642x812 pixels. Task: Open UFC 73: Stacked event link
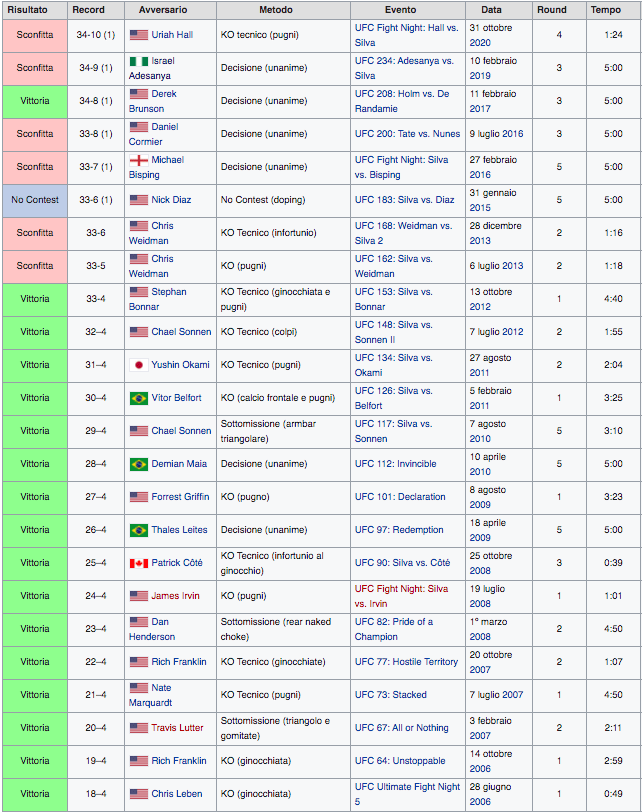[390, 695]
